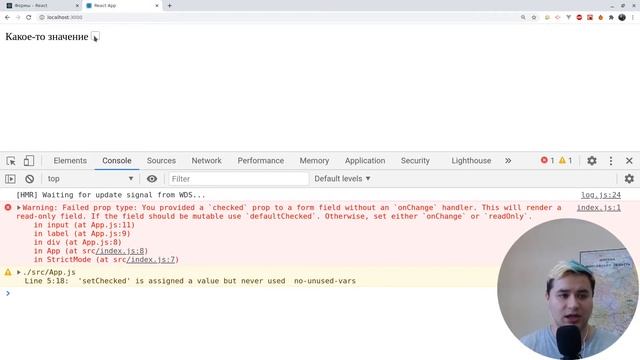The height and width of the screenshot is (360, 640).
Task: Open the top JavaScript context dropdown
Action: click(x=90, y=179)
